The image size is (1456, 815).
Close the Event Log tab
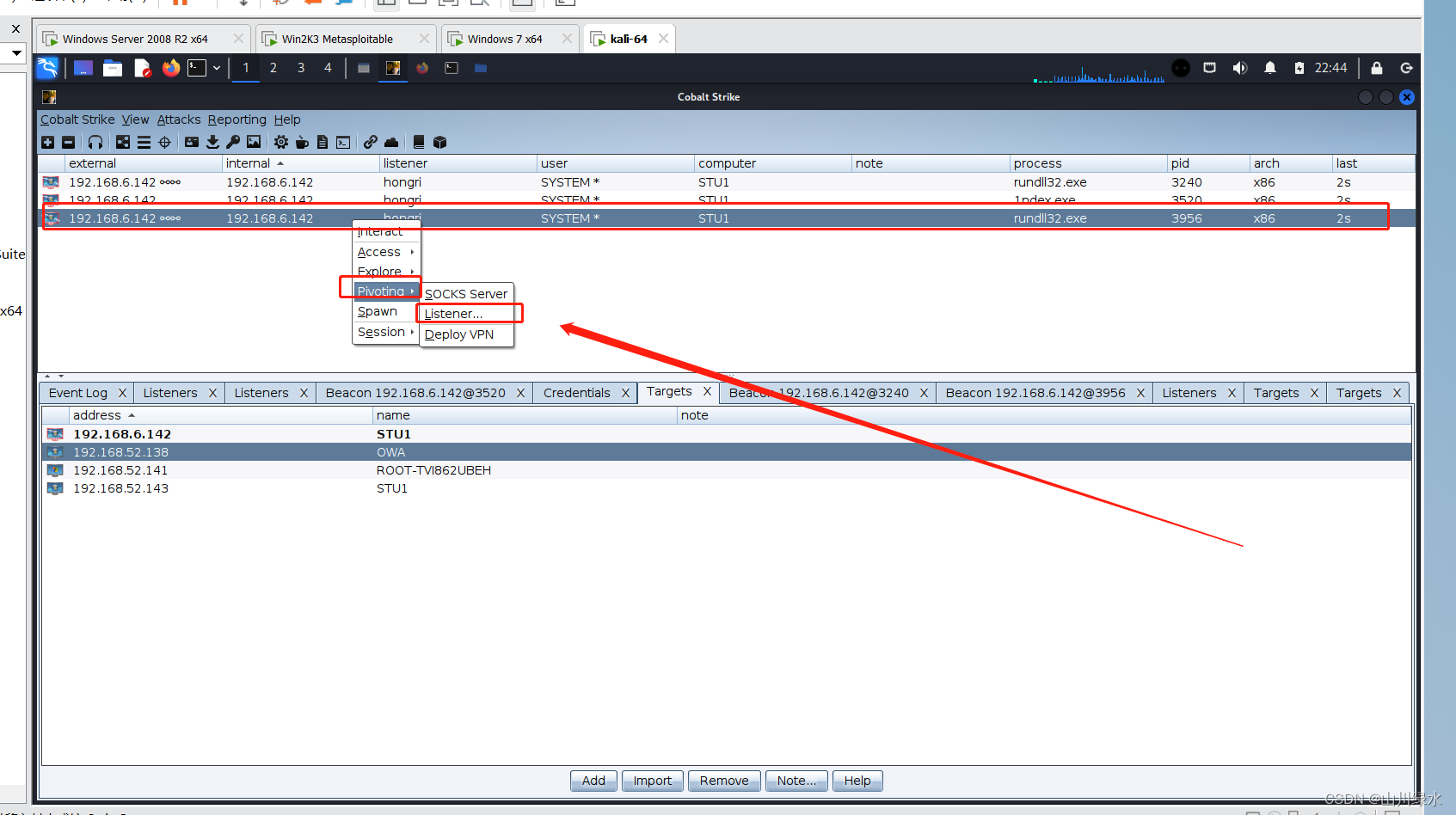coord(122,393)
